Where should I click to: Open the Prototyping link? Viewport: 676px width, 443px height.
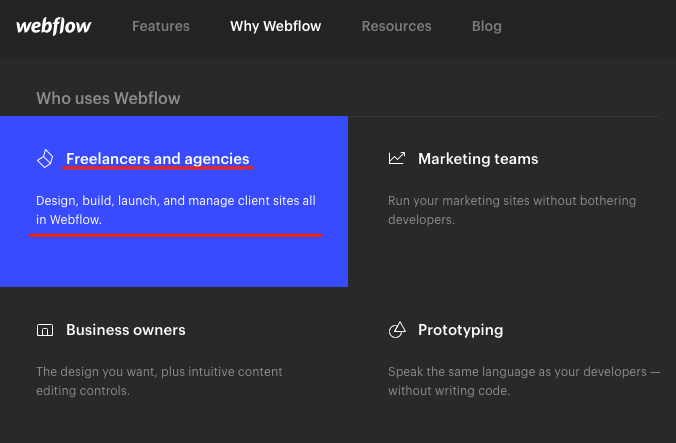[460, 330]
